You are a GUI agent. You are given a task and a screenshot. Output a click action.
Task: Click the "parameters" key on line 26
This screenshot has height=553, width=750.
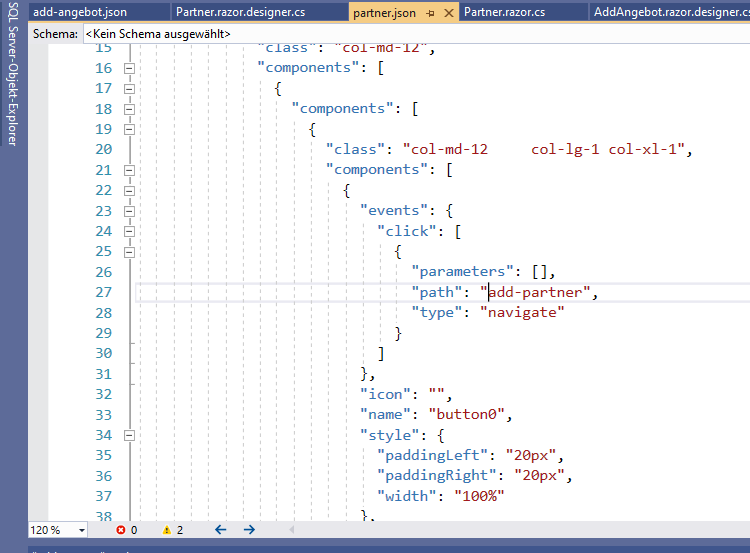(x=462, y=272)
